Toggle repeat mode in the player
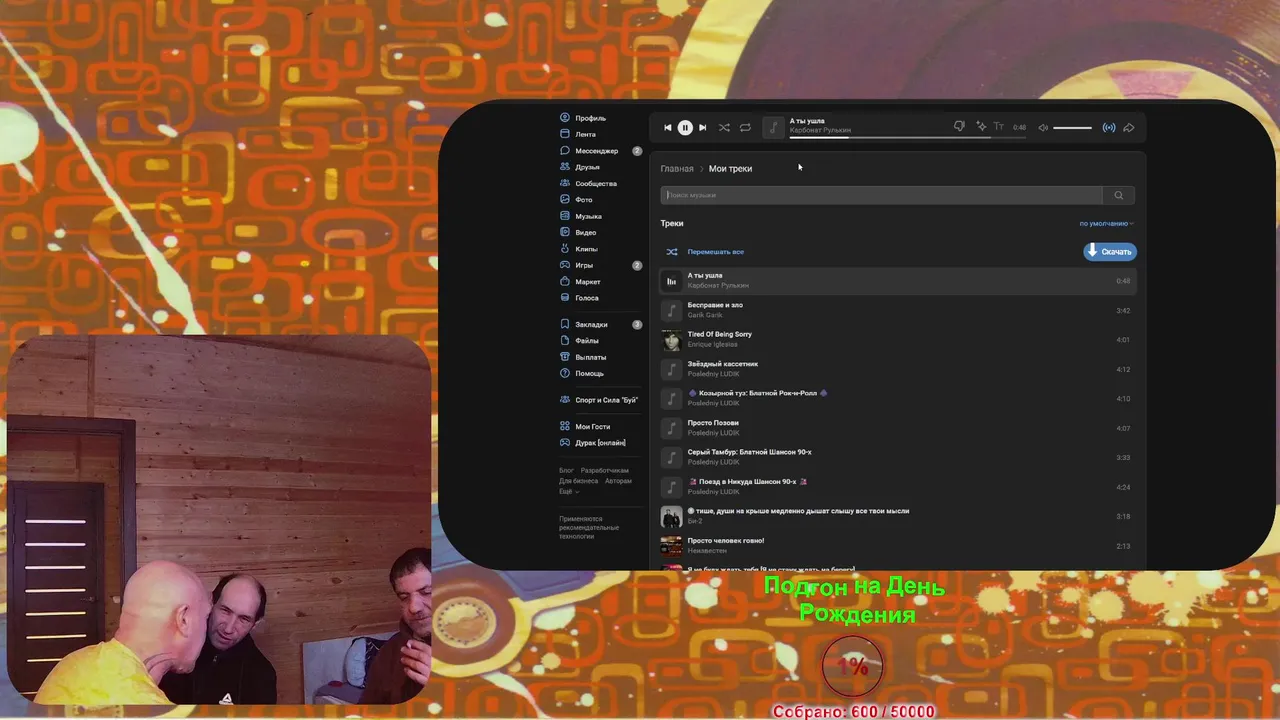 (x=745, y=128)
